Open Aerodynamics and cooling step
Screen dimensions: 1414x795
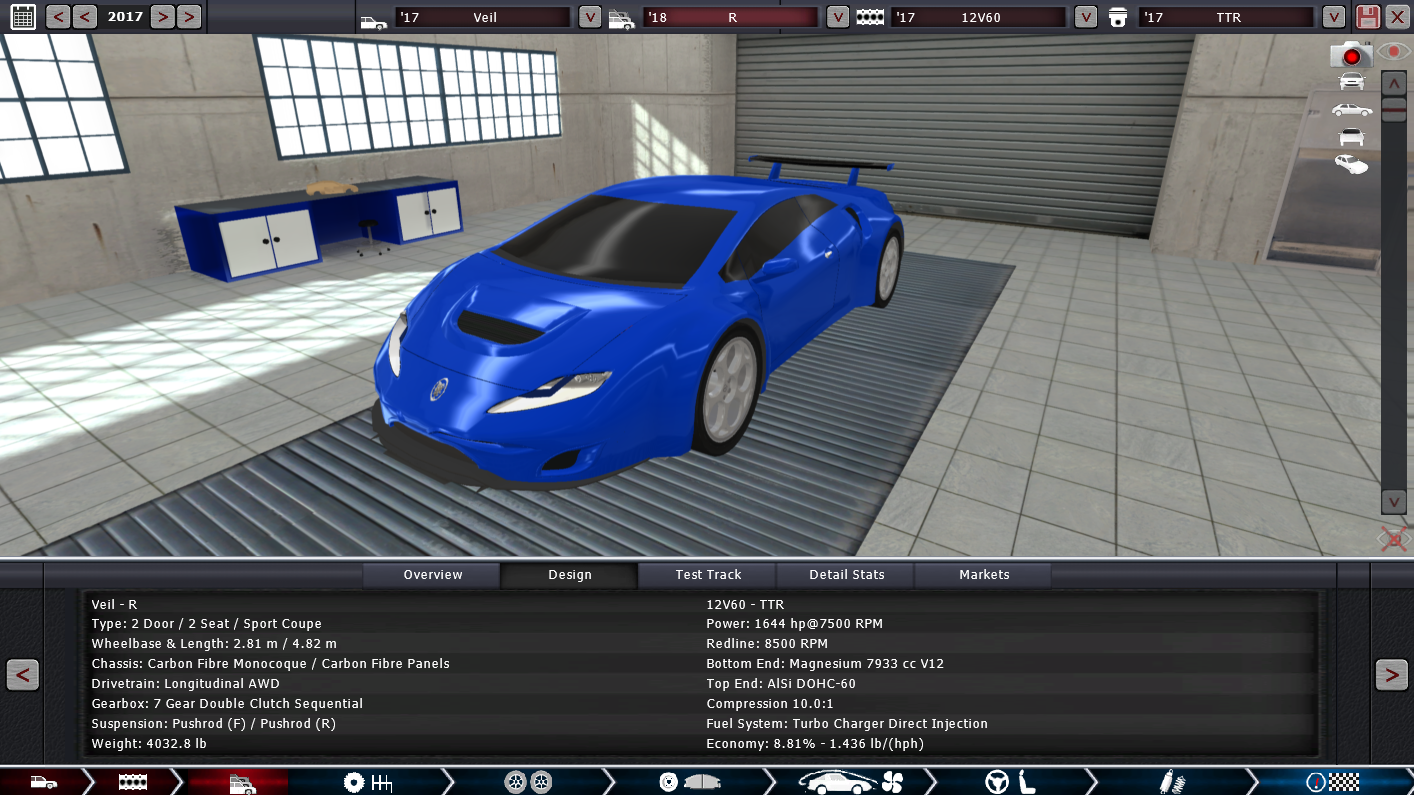coord(851,782)
